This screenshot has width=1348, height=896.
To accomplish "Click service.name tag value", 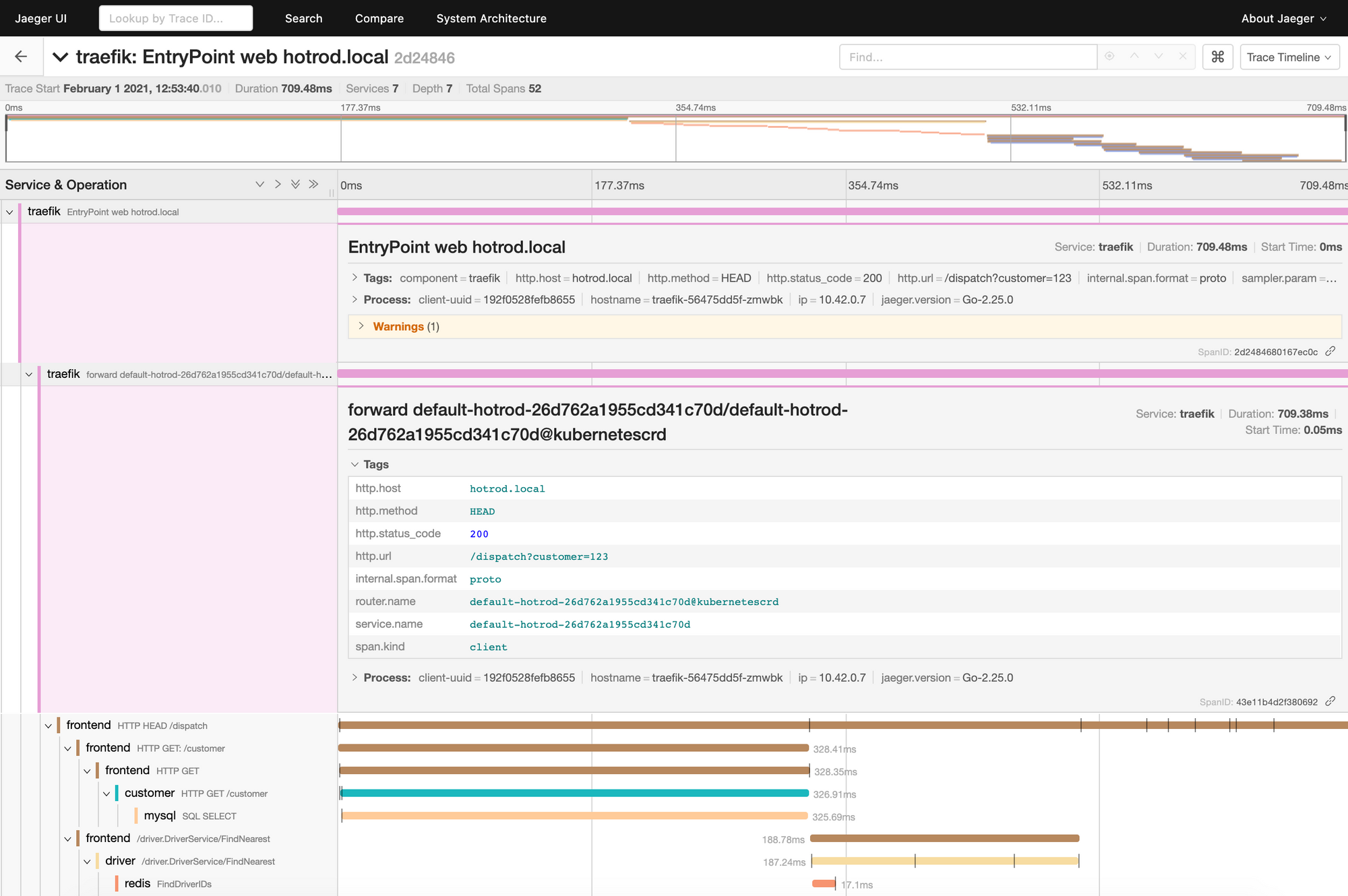I will (580, 625).
